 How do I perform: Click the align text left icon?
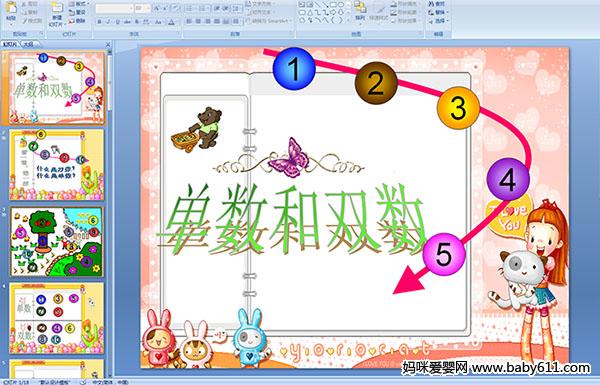click(x=189, y=21)
